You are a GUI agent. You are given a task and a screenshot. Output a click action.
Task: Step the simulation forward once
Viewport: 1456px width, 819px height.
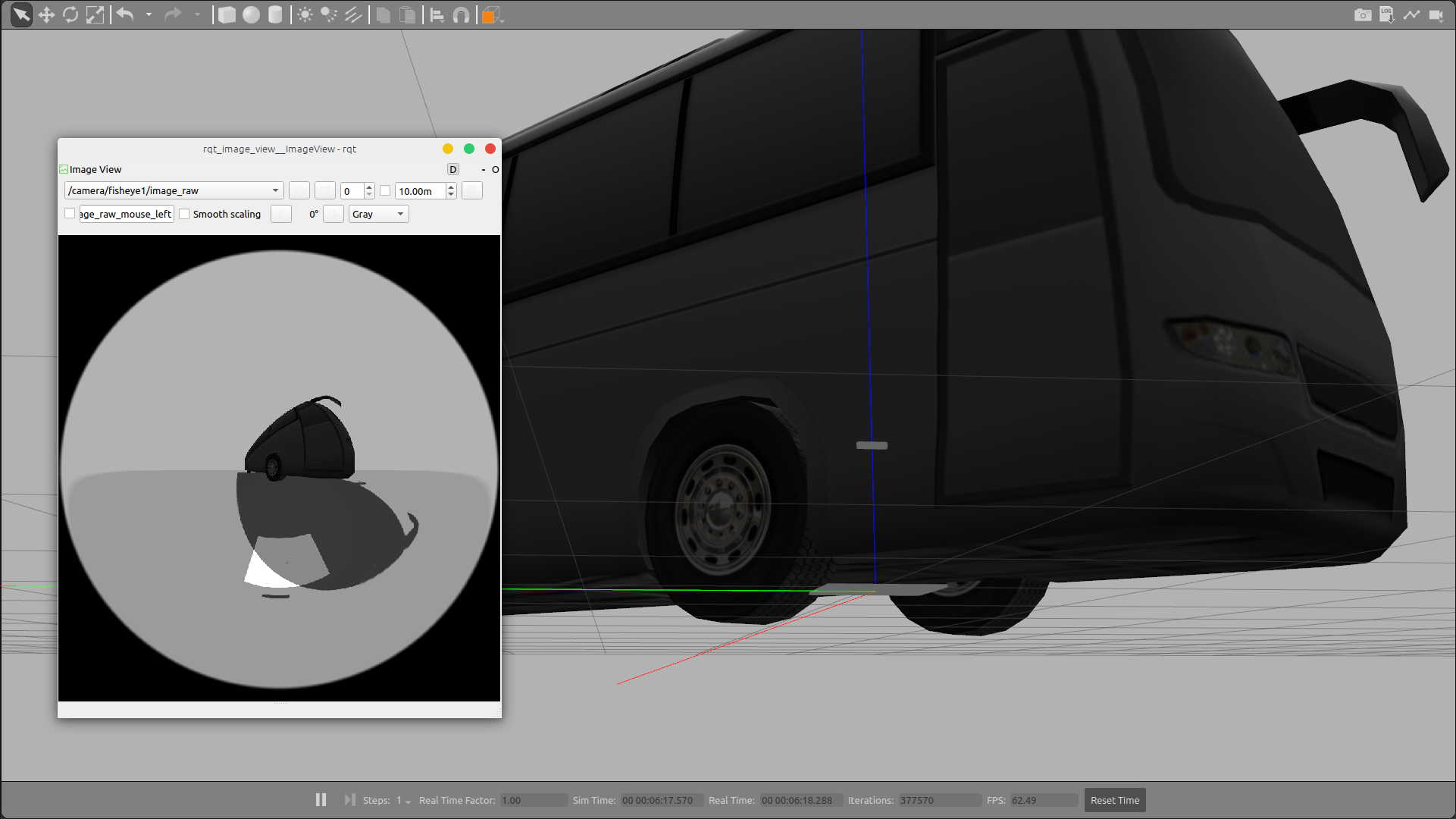(349, 800)
